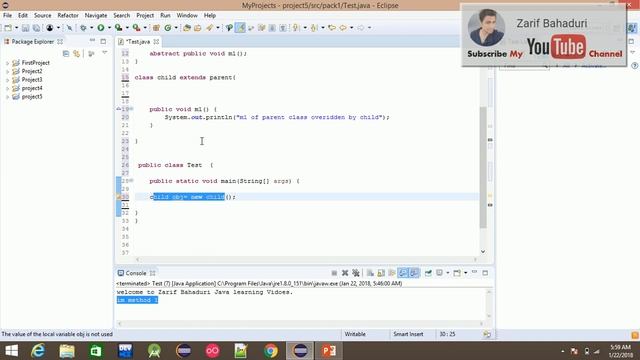Viewport: 640px width, 360px height.
Task: Expand the FirstProject tree node
Action: tap(7, 63)
